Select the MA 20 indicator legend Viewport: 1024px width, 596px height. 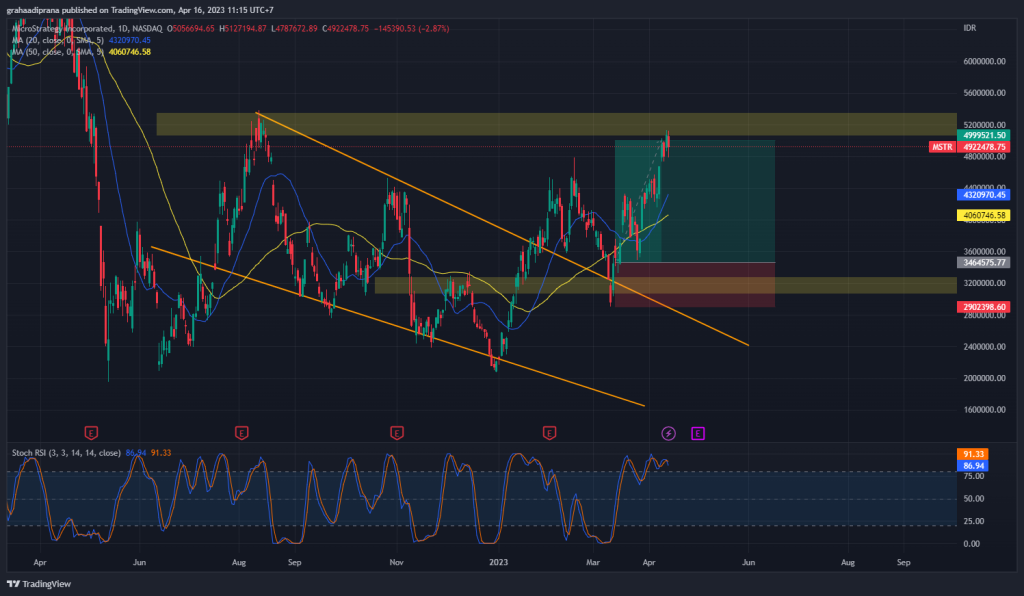(x=57, y=40)
